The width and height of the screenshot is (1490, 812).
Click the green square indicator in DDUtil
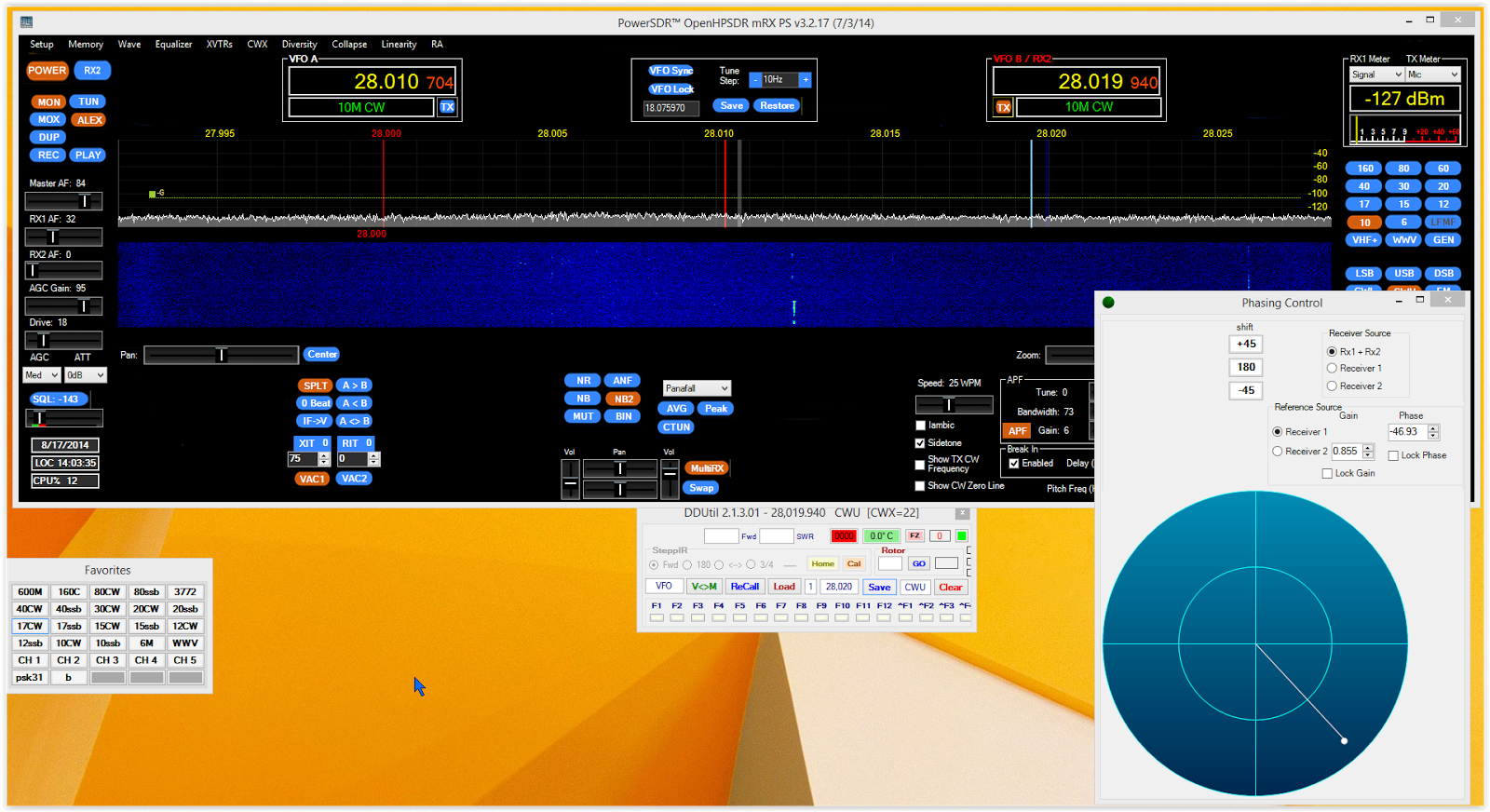(x=962, y=535)
